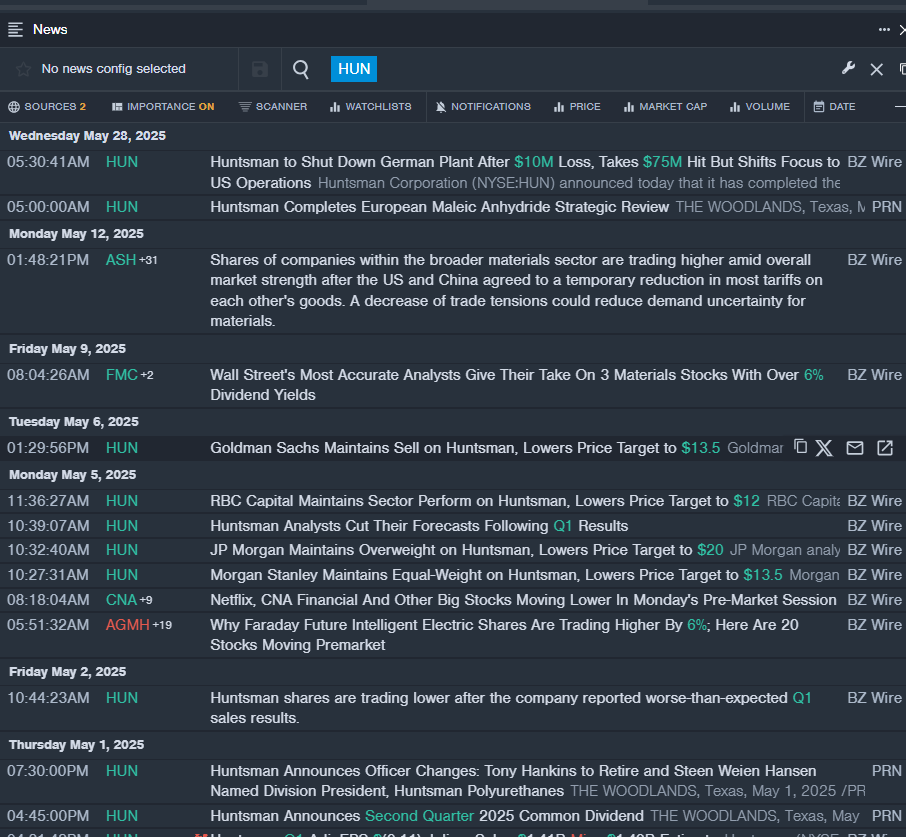
Task: Click the News panel menu icon
Action: 15,29
